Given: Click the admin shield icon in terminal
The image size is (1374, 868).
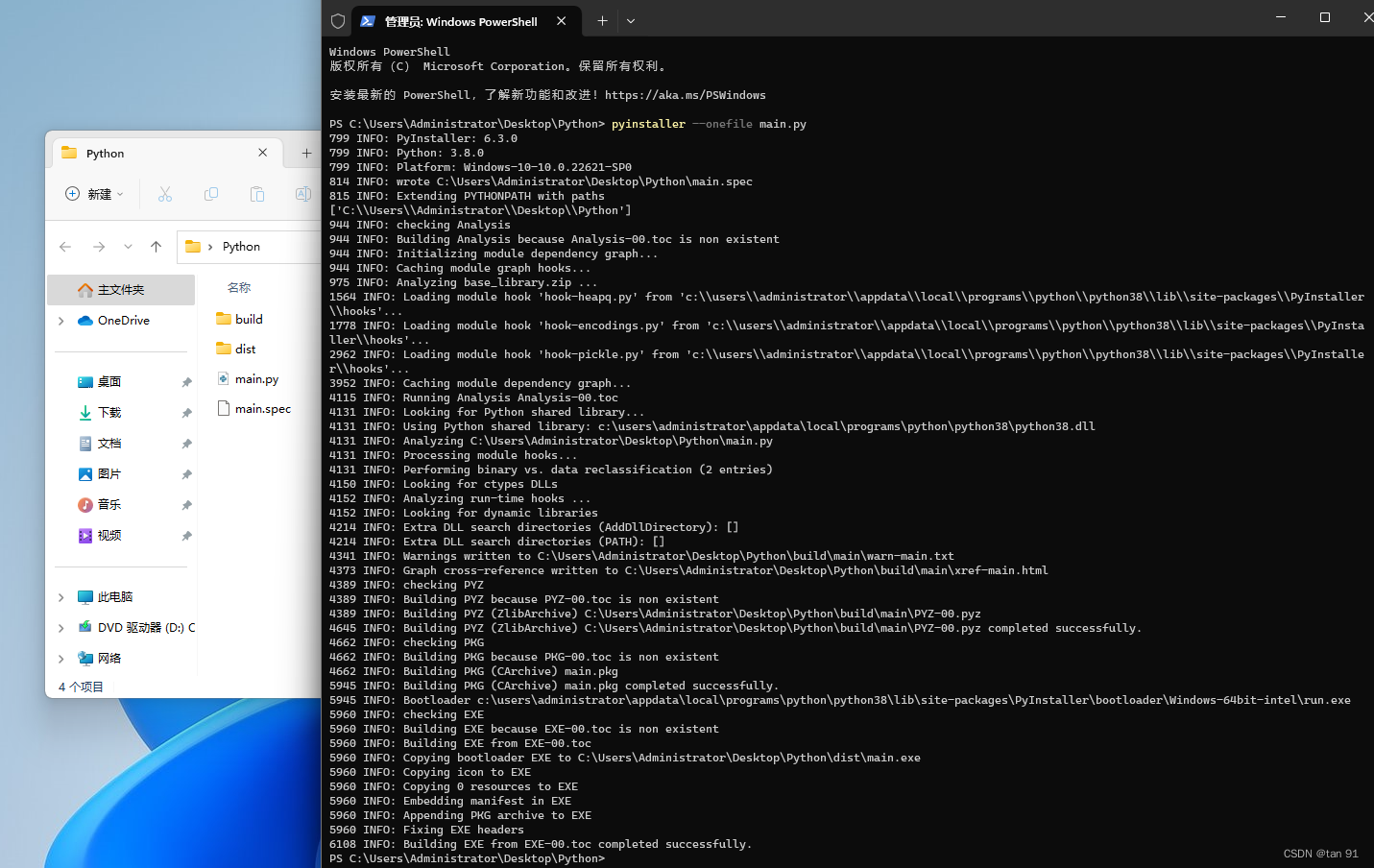Looking at the screenshot, I should (338, 21).
